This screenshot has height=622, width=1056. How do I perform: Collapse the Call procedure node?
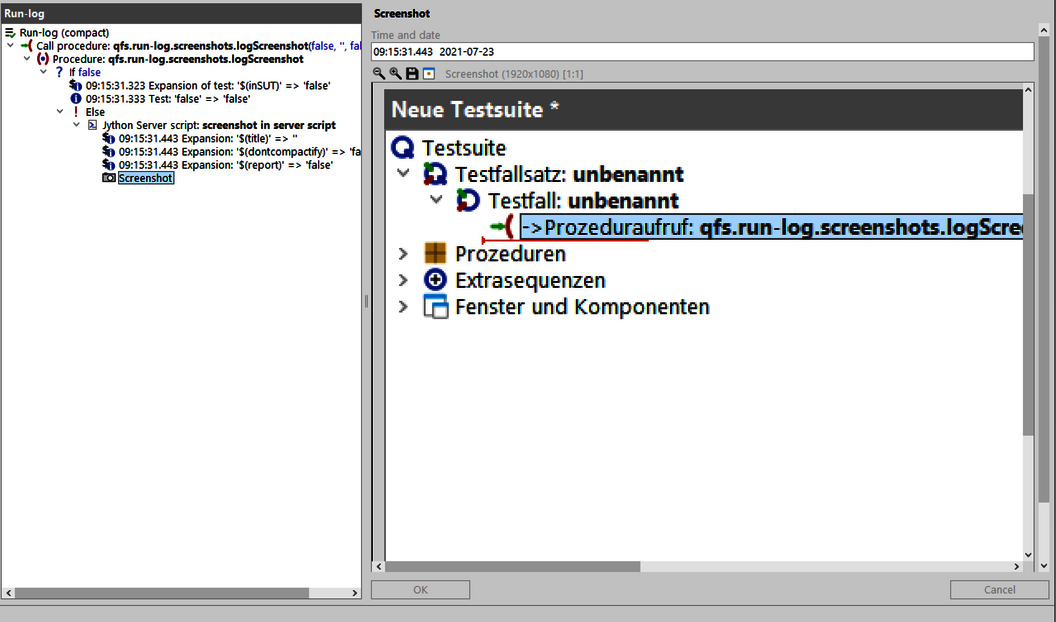(x=10, y=46)
